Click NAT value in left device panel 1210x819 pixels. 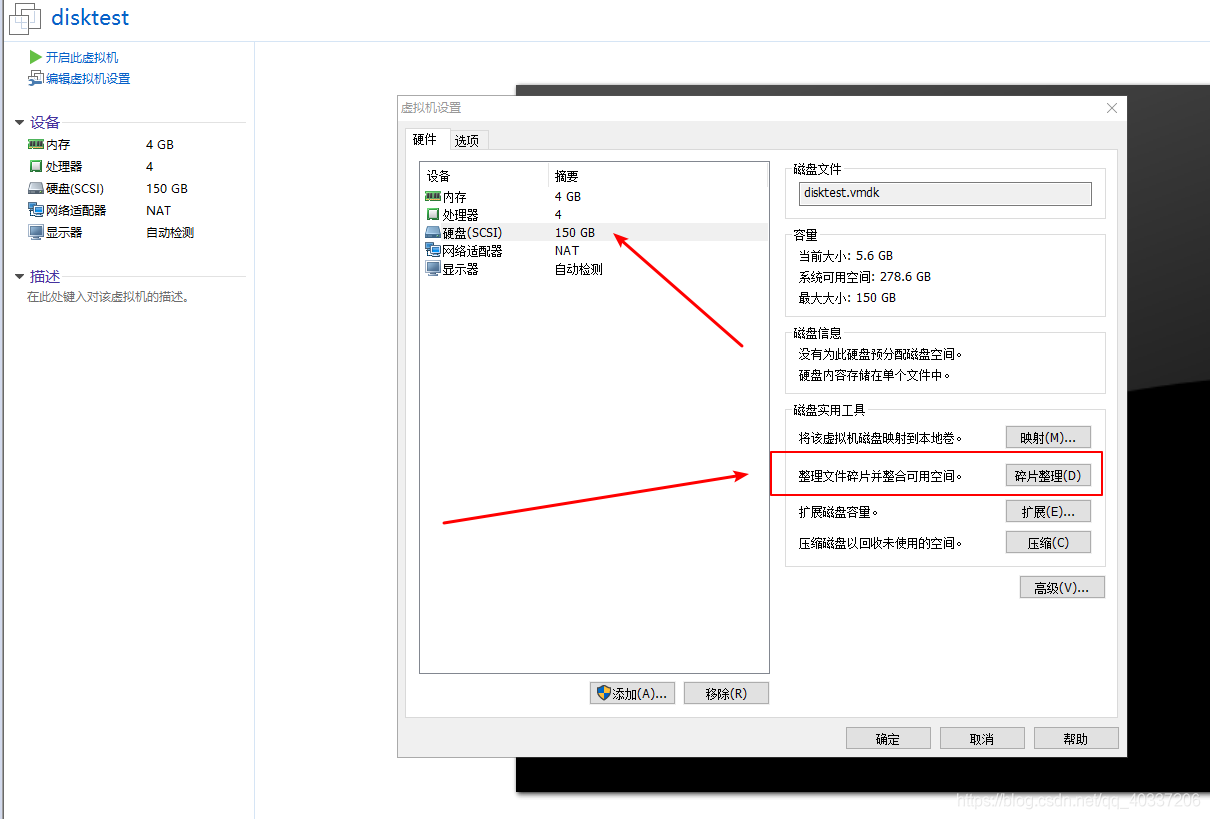[x=158, y=211]
